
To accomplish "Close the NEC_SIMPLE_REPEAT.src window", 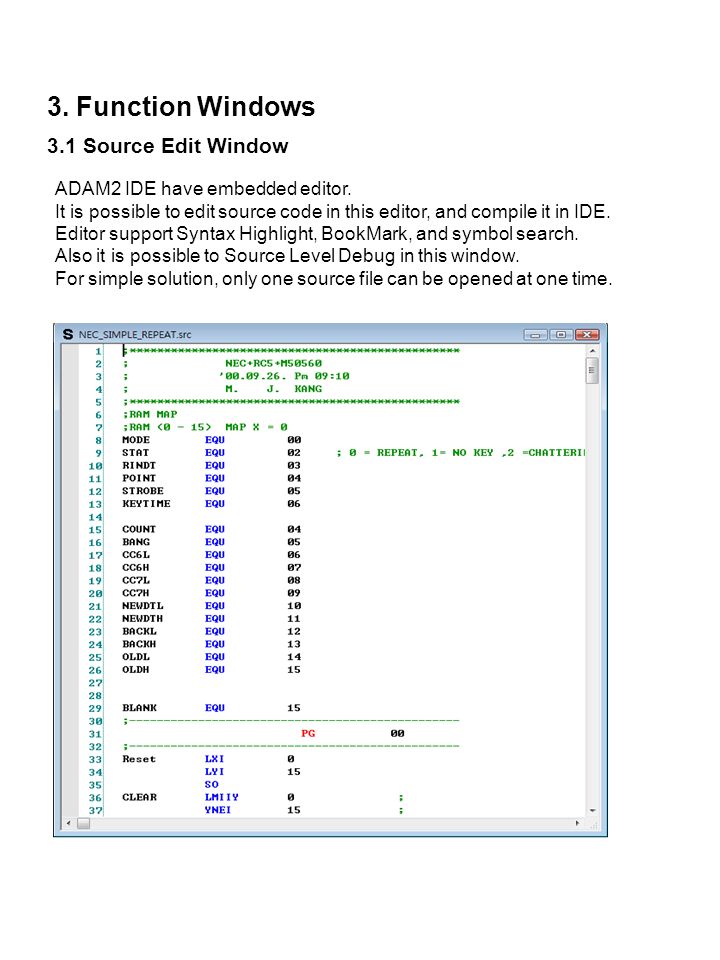I will click(587, 334).
